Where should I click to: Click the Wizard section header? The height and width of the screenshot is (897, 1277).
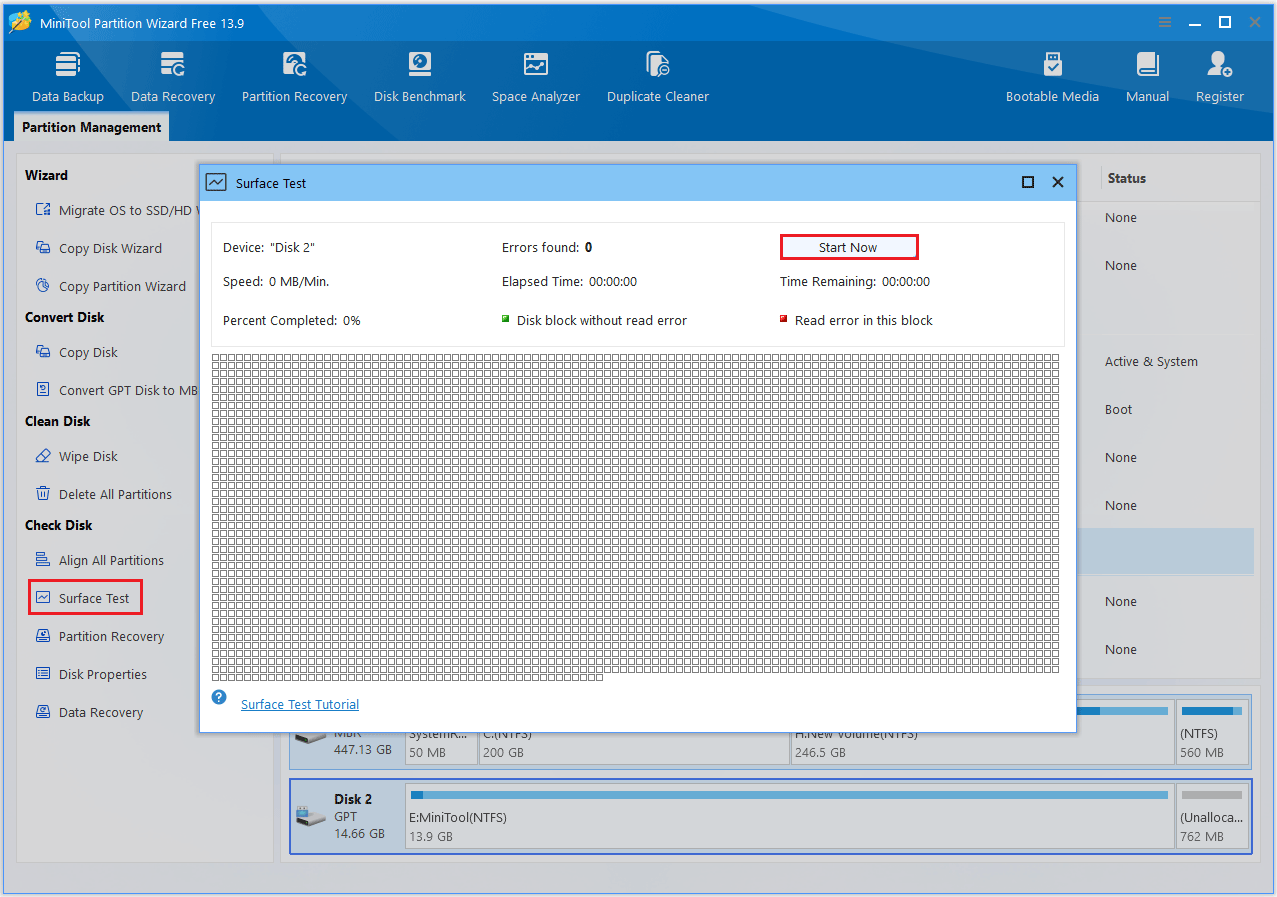[x=46, y=175]
